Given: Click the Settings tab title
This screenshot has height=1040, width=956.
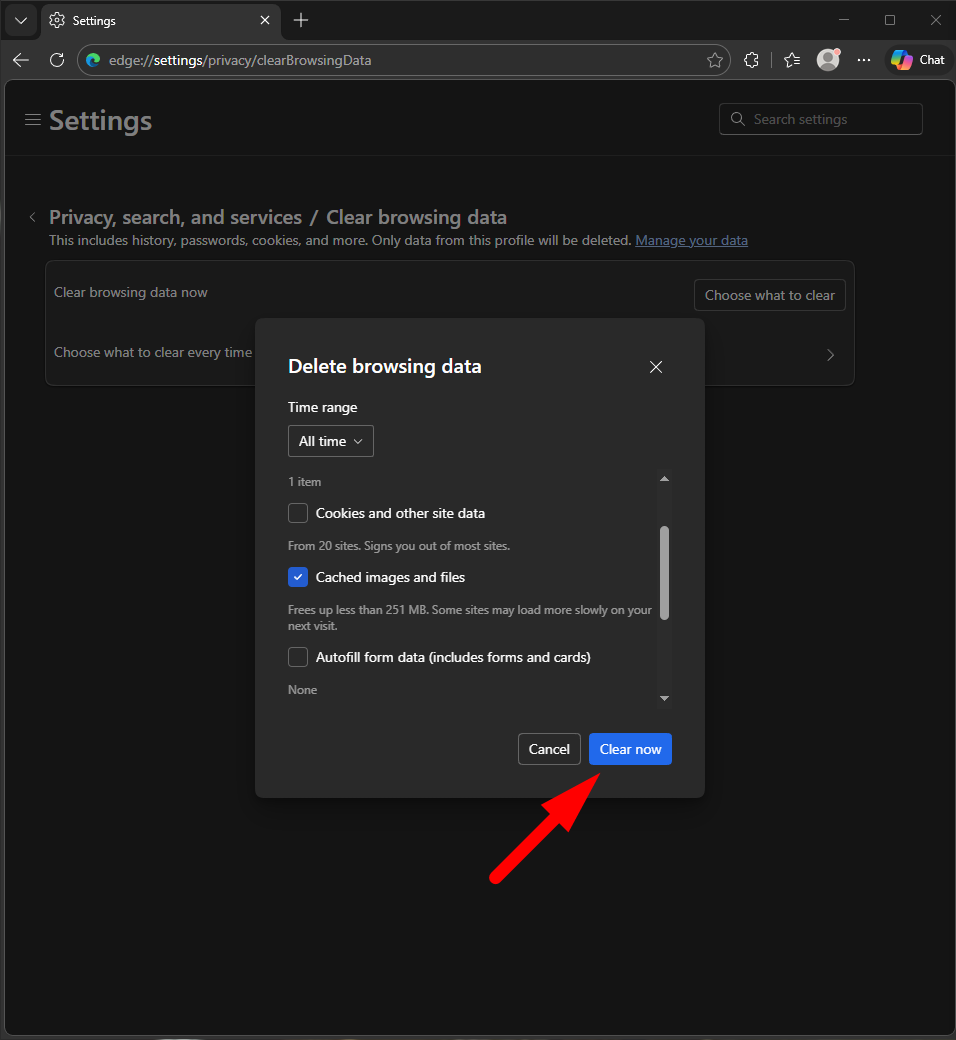Looking at the screenshot, I should coord(94,21).
